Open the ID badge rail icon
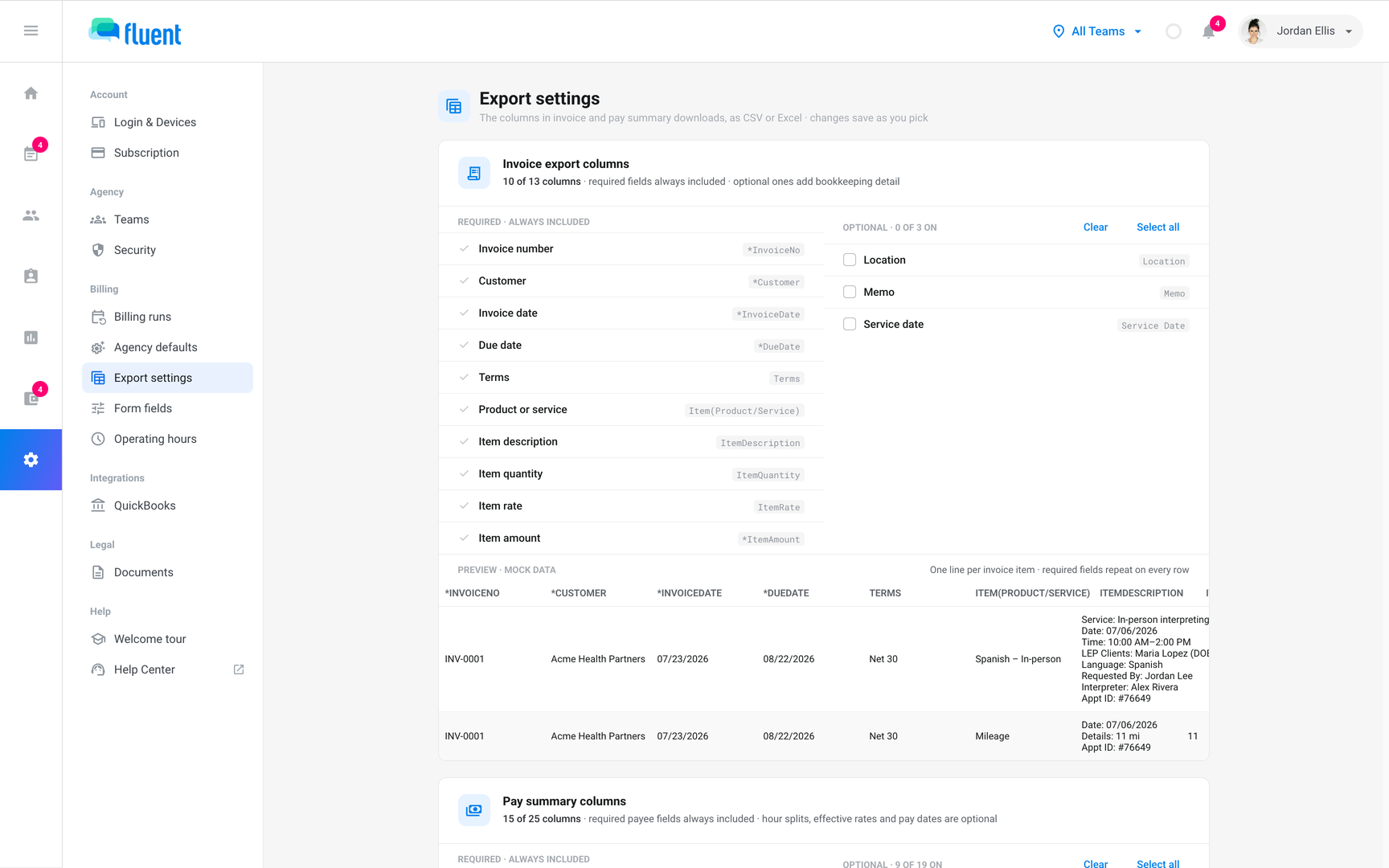Image resolution: width=1389 pixels, height=868 pixels. (31, 276)
